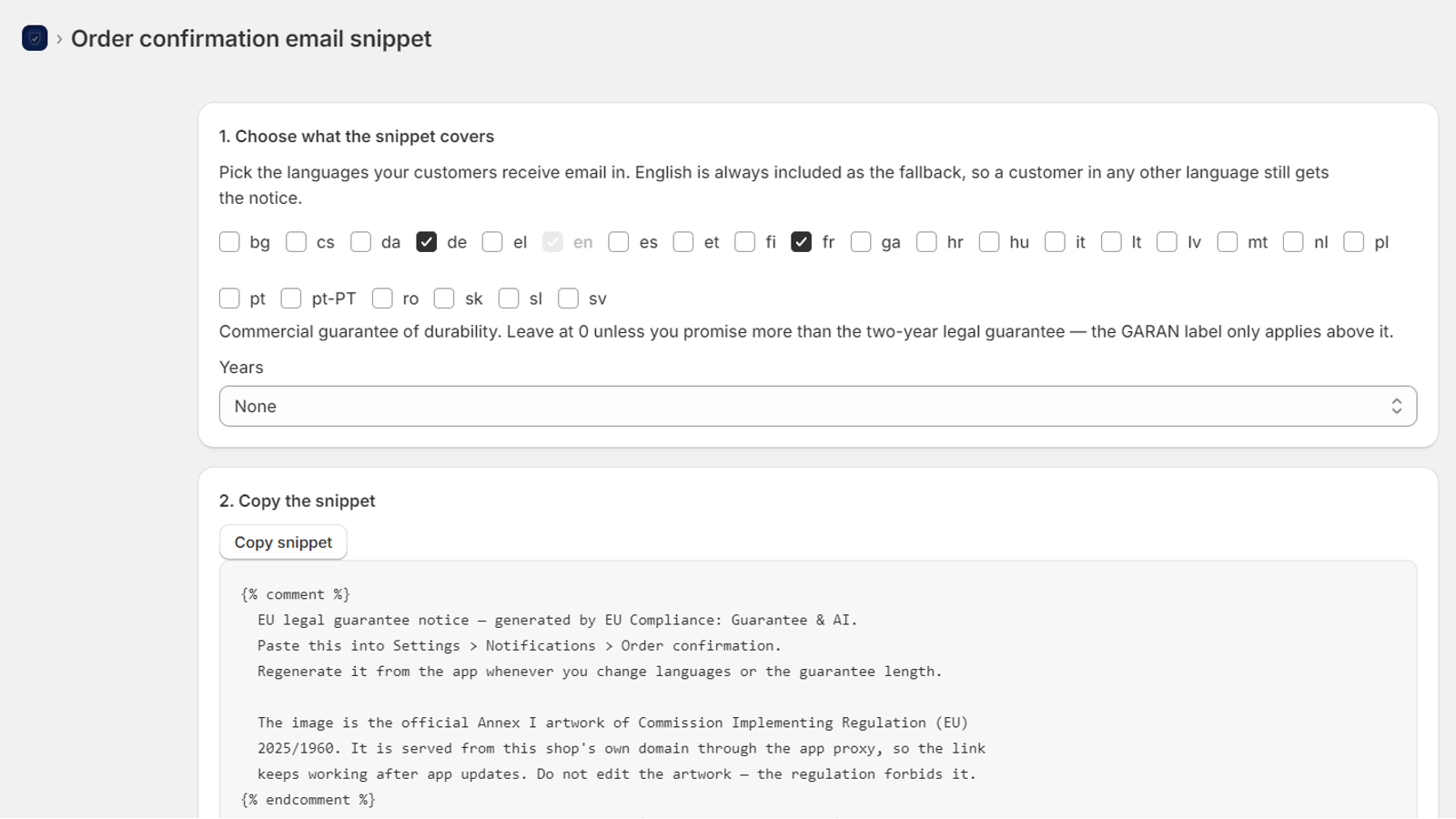Uncheck the fr language checkbox
Image resolution: width=1456 pixels, height=819 pixels.
[x=801, y=242]
